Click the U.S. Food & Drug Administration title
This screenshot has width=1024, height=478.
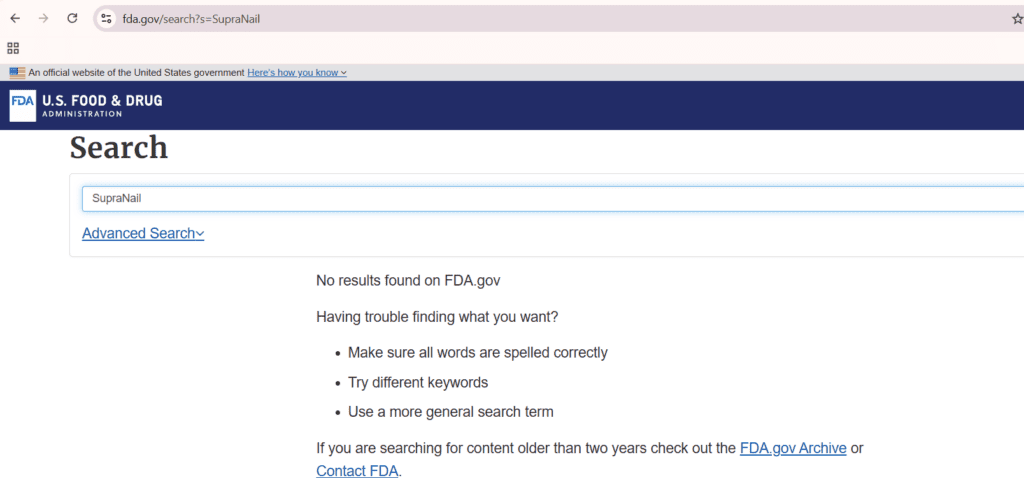102,105
